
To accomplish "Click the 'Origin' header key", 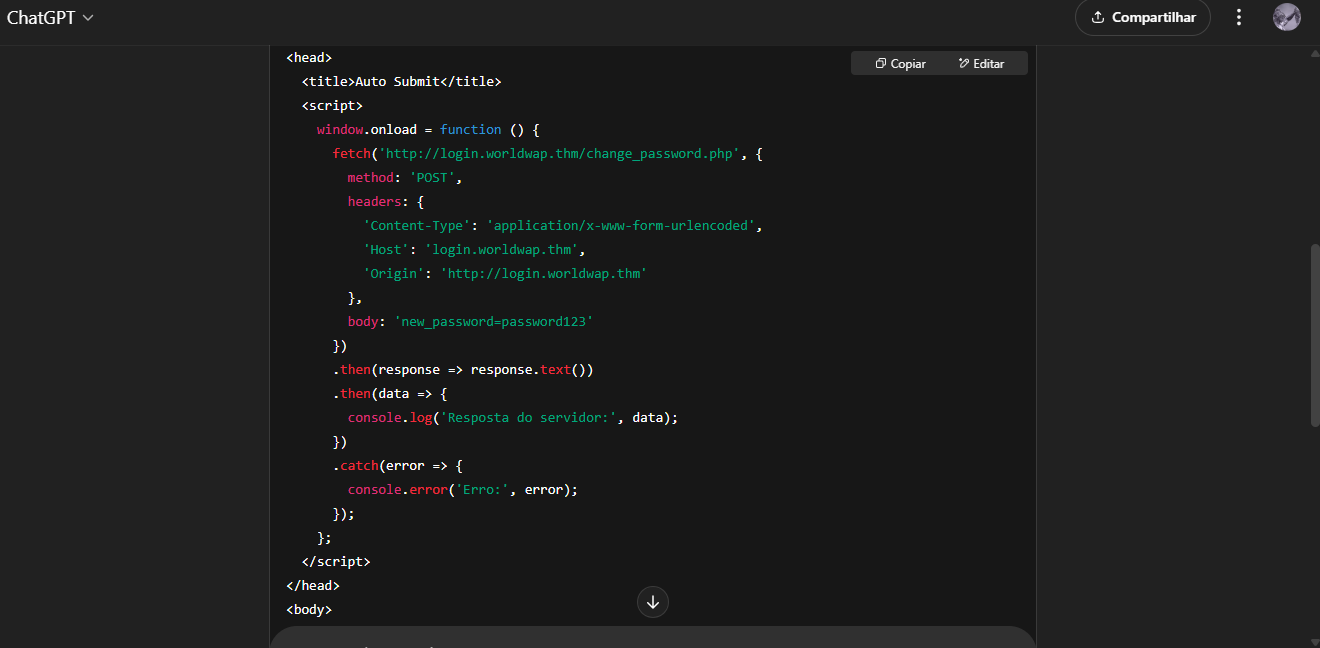I will pos(394,273).
